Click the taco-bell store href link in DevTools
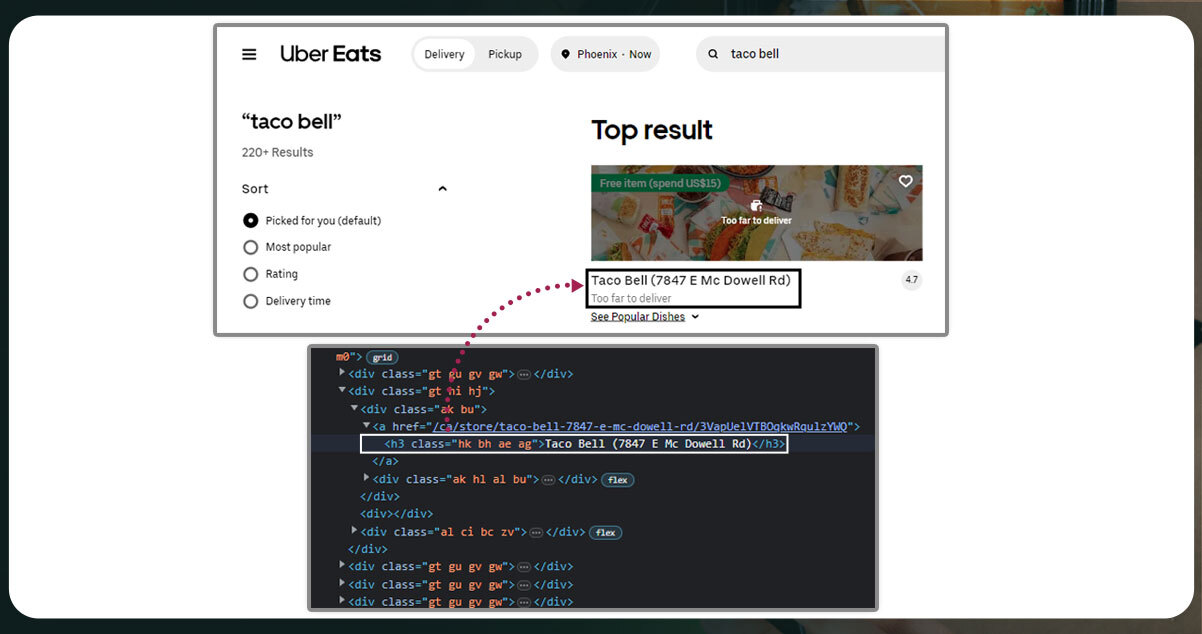 640,426
